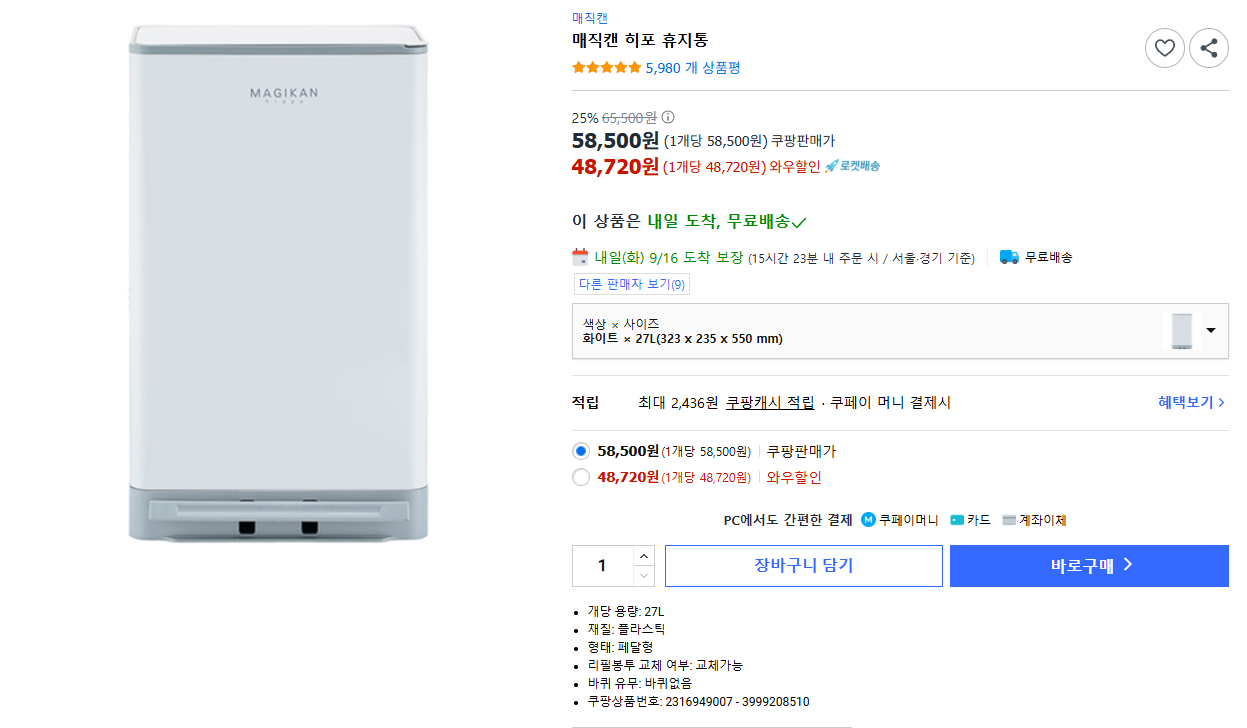Click the five-star rating icons

606,68
